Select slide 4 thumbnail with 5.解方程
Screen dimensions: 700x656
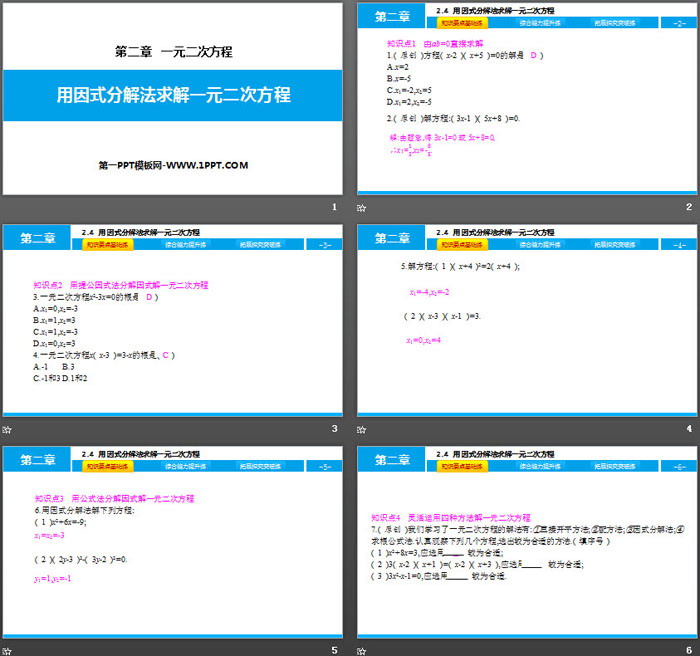[x=527, y=320]
